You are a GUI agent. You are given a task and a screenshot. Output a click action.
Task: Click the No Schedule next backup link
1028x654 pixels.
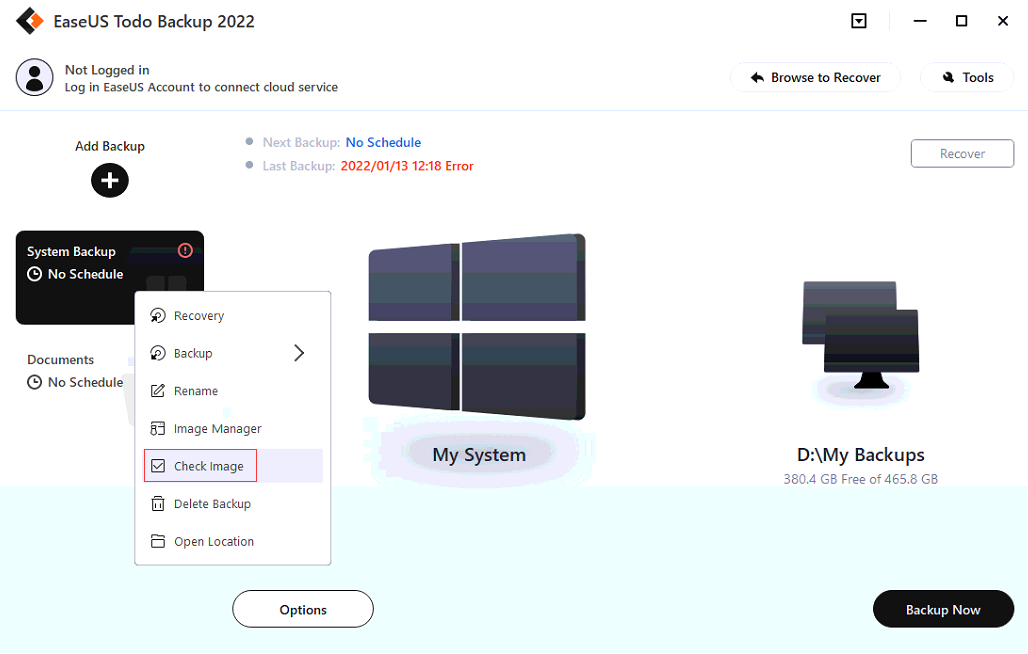pos(383,142)
